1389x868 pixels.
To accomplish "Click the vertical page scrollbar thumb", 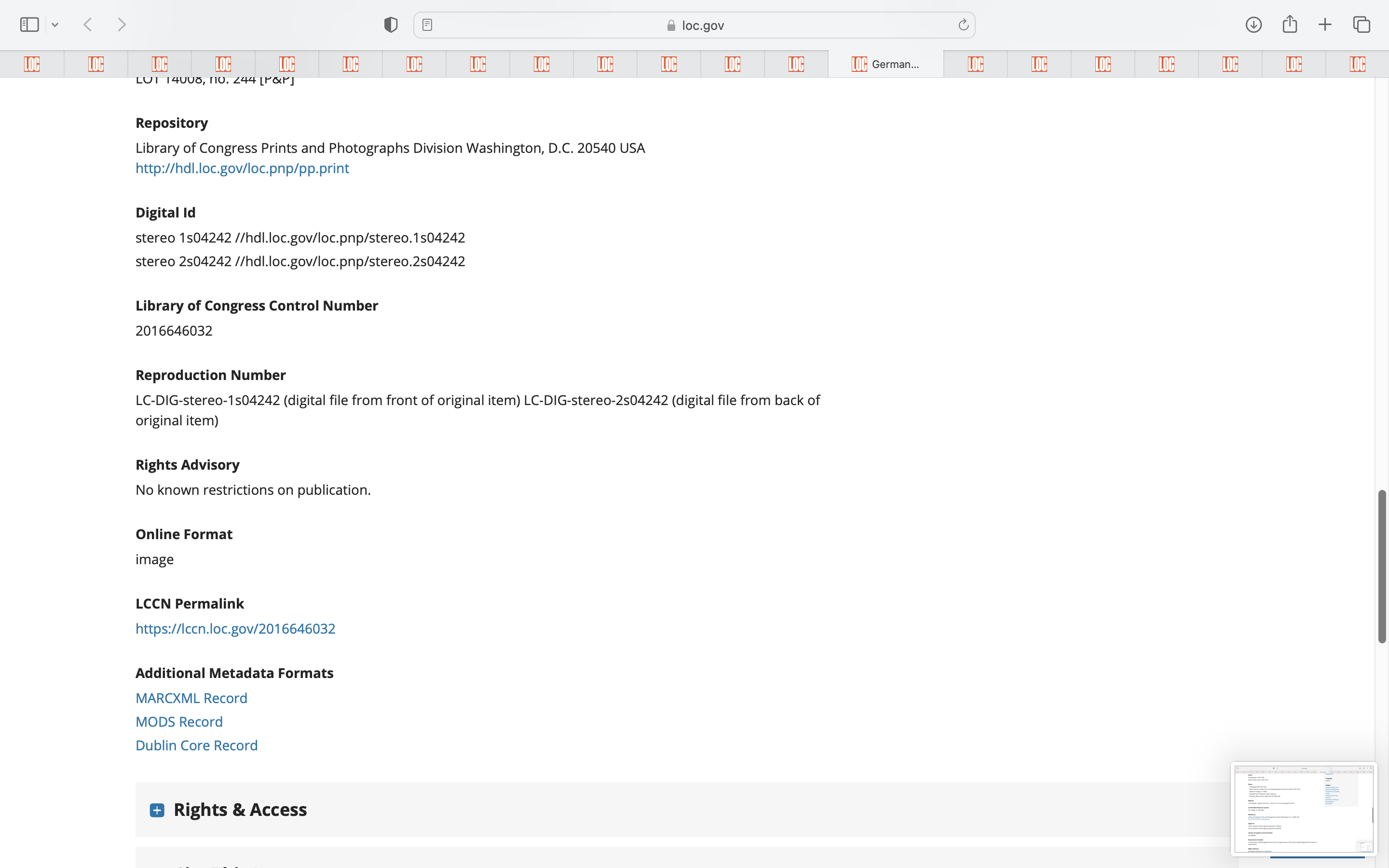I will click(x=1382, y=566).
